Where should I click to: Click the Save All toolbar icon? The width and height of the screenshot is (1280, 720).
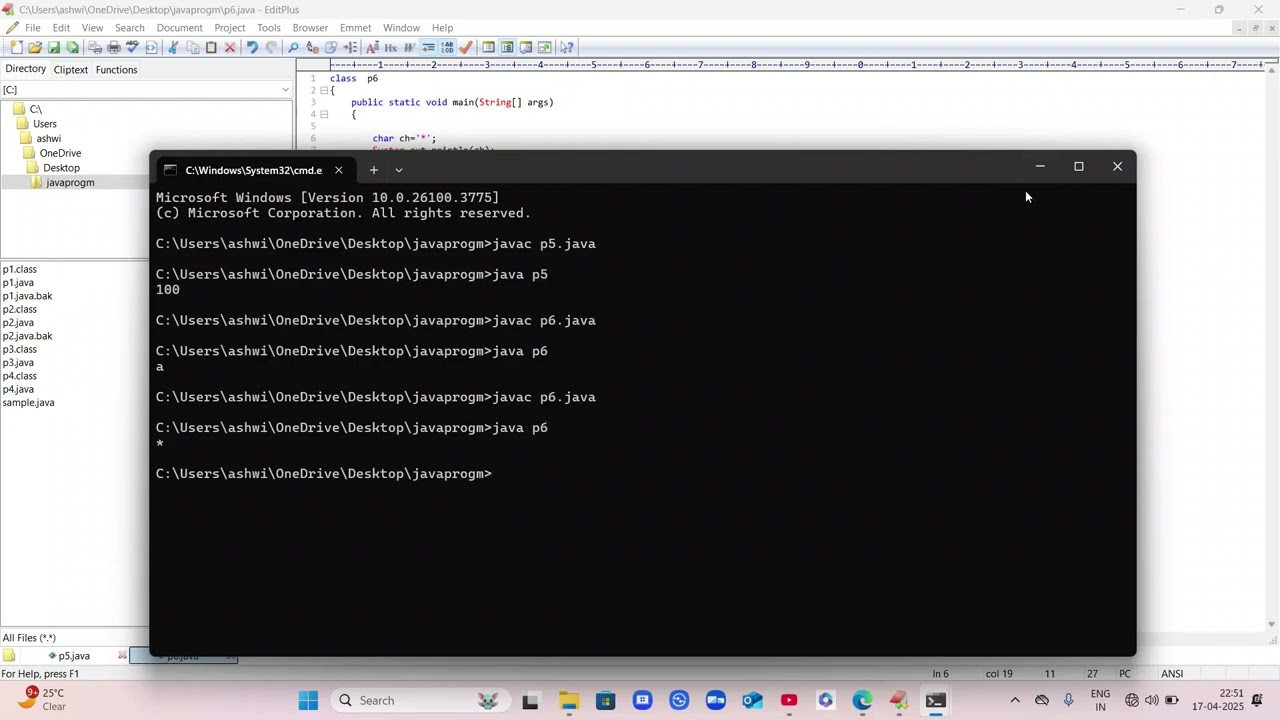pos(71,47)
